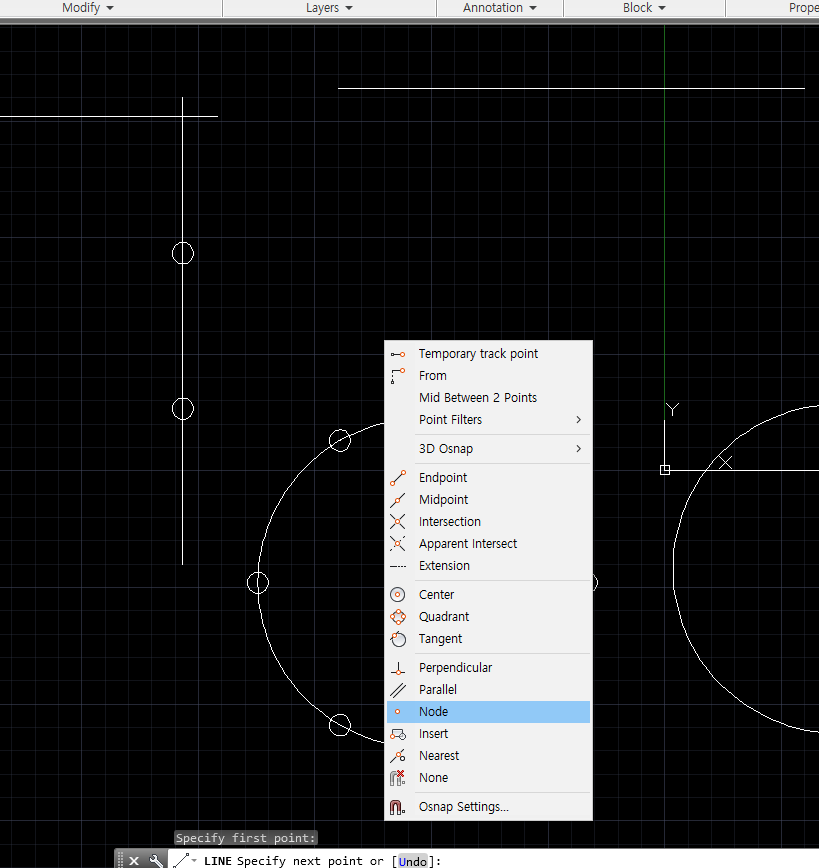This screenshot has width=819, height=868.
Task: Click the UCS origin square marker
Action: 665,470
